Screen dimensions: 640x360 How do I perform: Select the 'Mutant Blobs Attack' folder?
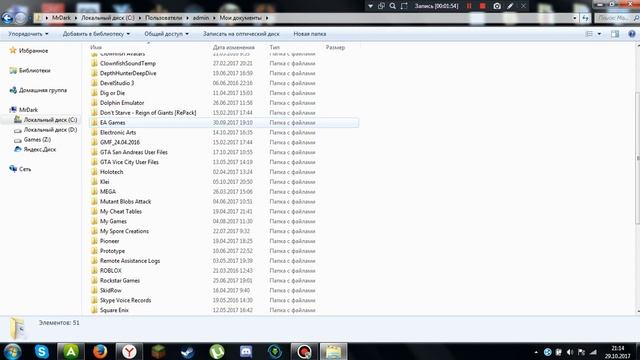point(125,202)
